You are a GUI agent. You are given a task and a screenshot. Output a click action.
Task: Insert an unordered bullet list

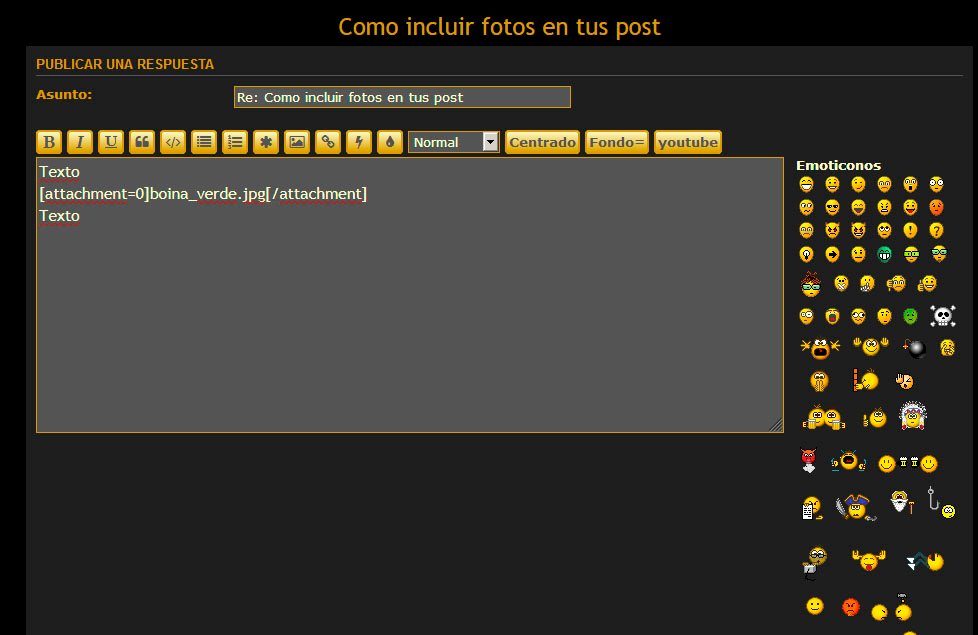204,142
